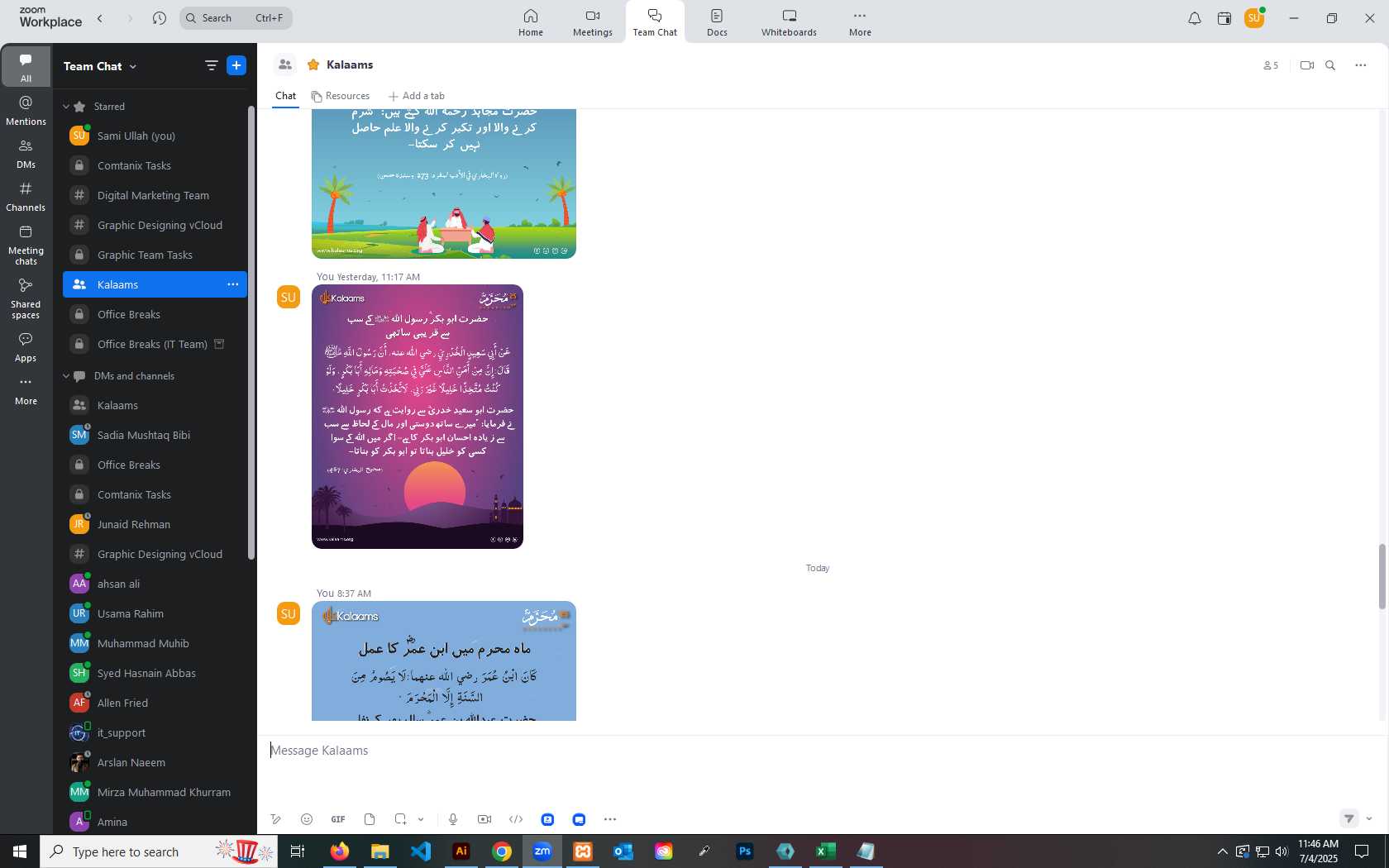
Task: Click the send message button
Action: [1349, 818]
